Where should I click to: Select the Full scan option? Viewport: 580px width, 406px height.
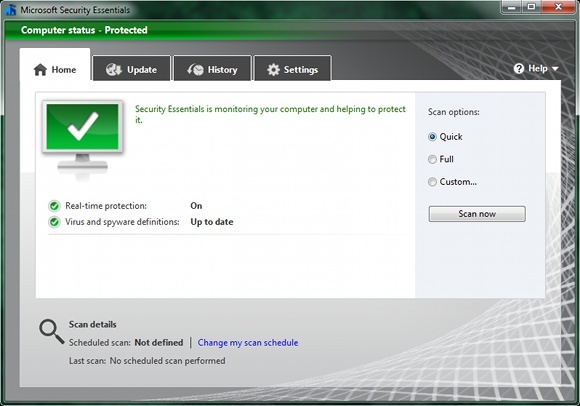tap(432, 159)
